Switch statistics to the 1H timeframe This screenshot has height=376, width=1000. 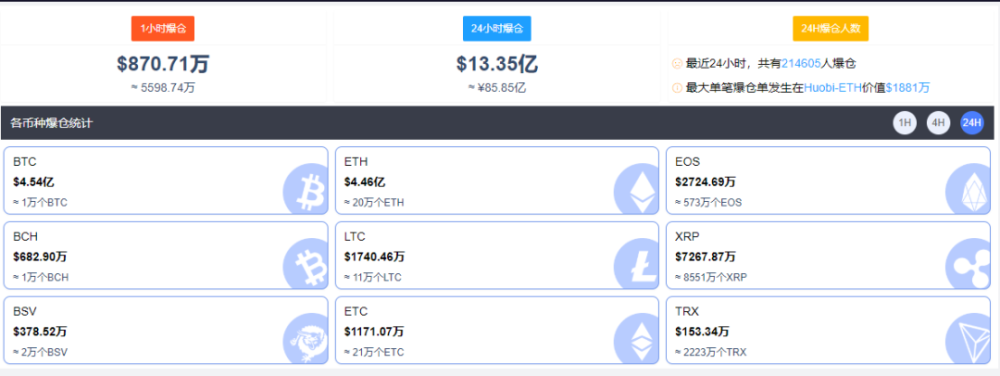coord(904,123)
